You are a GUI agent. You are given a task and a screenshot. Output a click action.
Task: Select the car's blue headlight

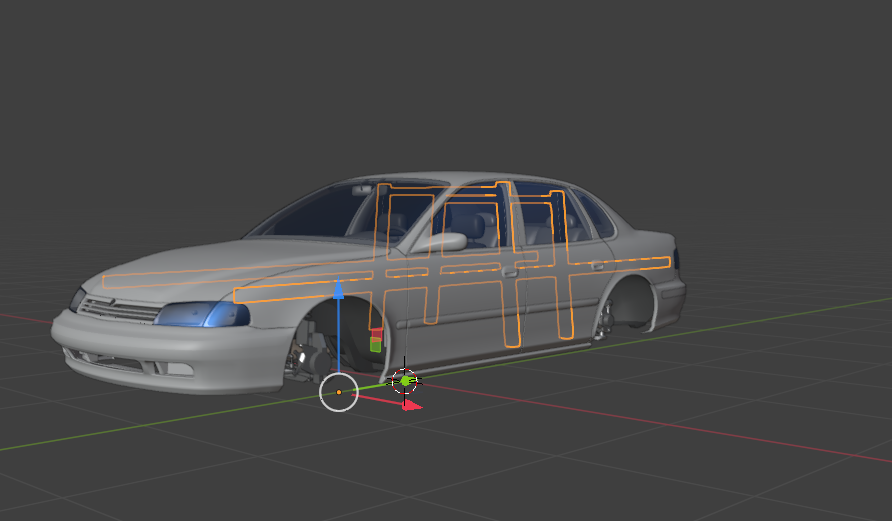[x=202, y=314]
